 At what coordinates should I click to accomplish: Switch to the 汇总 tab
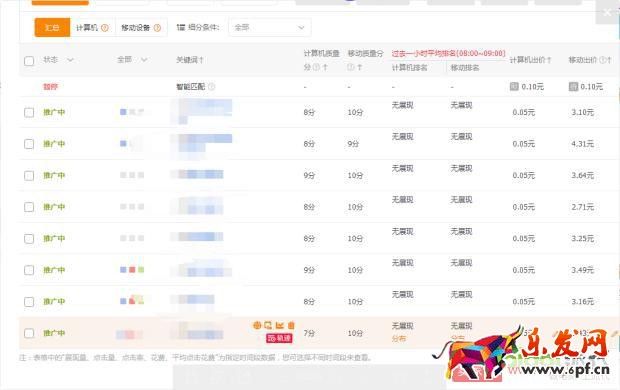(x=52, y=27)
